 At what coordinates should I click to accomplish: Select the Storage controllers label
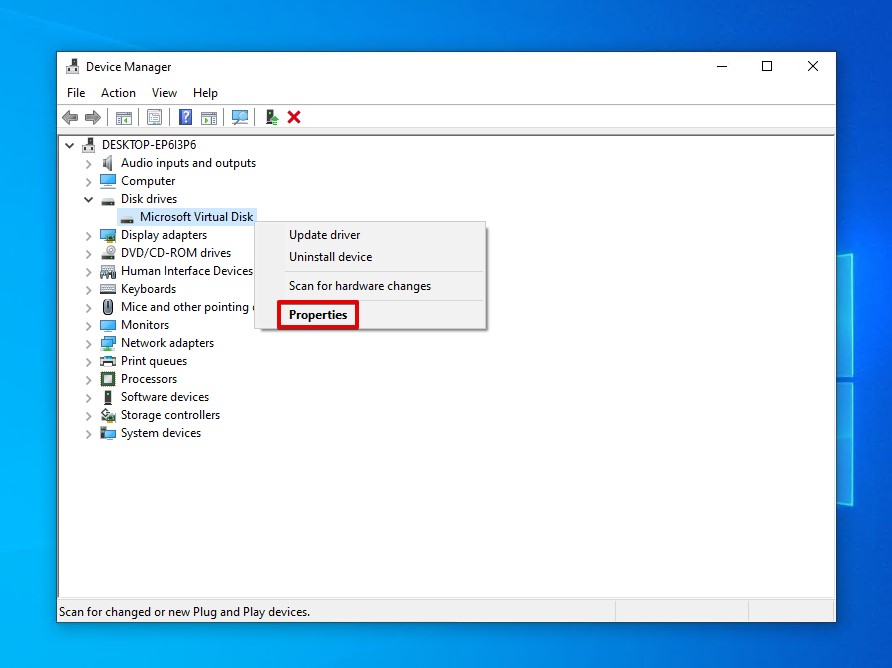[x=170, y=415]
